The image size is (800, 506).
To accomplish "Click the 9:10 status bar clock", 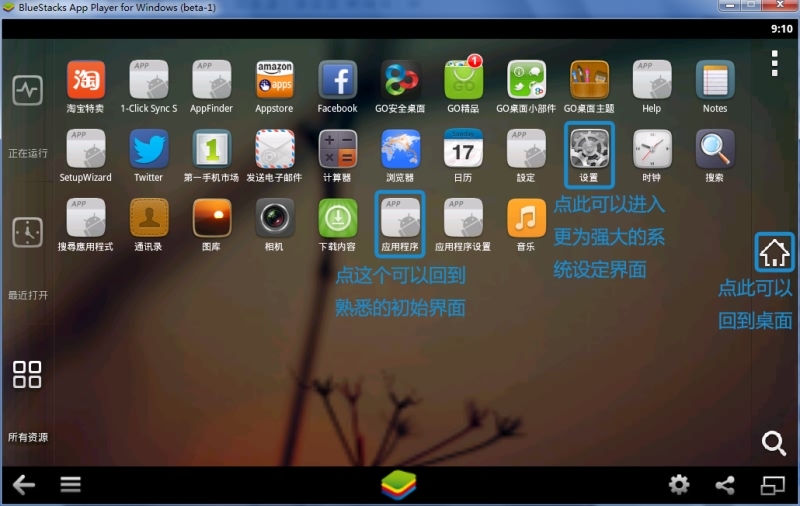I will [782, 29].
